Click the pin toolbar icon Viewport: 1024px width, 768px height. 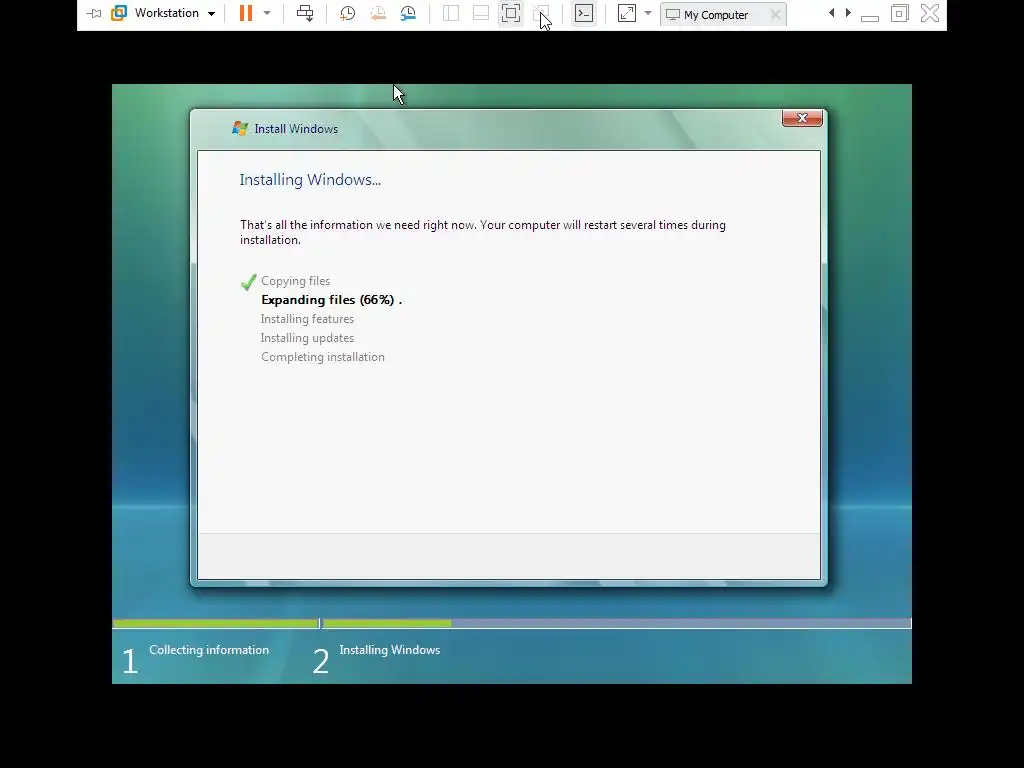pos(94,14)
